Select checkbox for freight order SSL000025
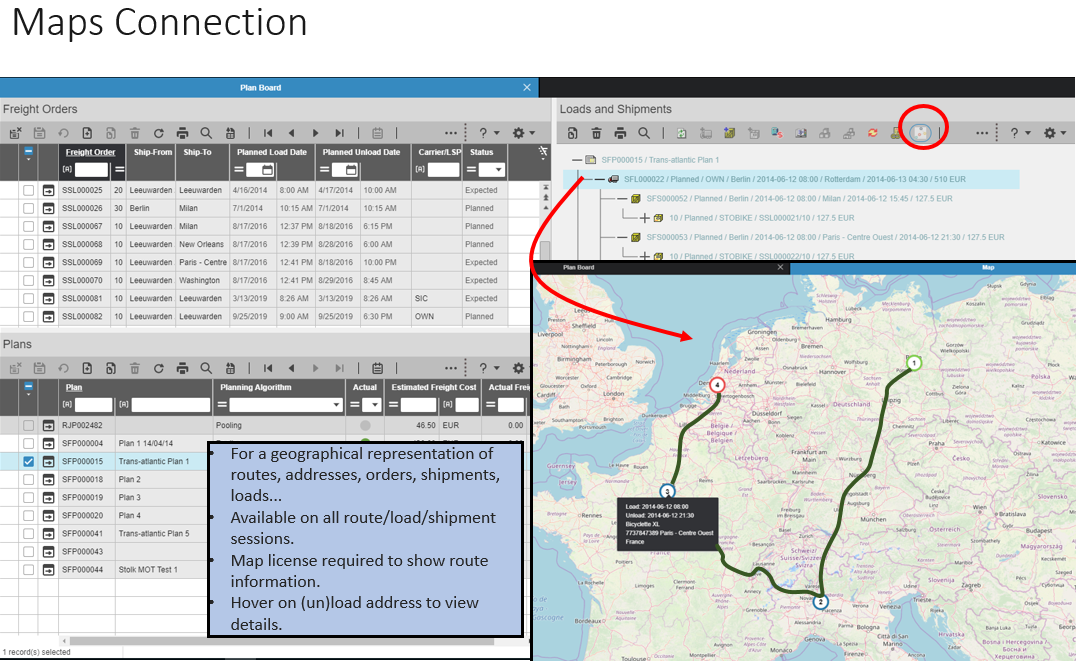This screenshot has height=661, width=1076. [x=28, y=190]
